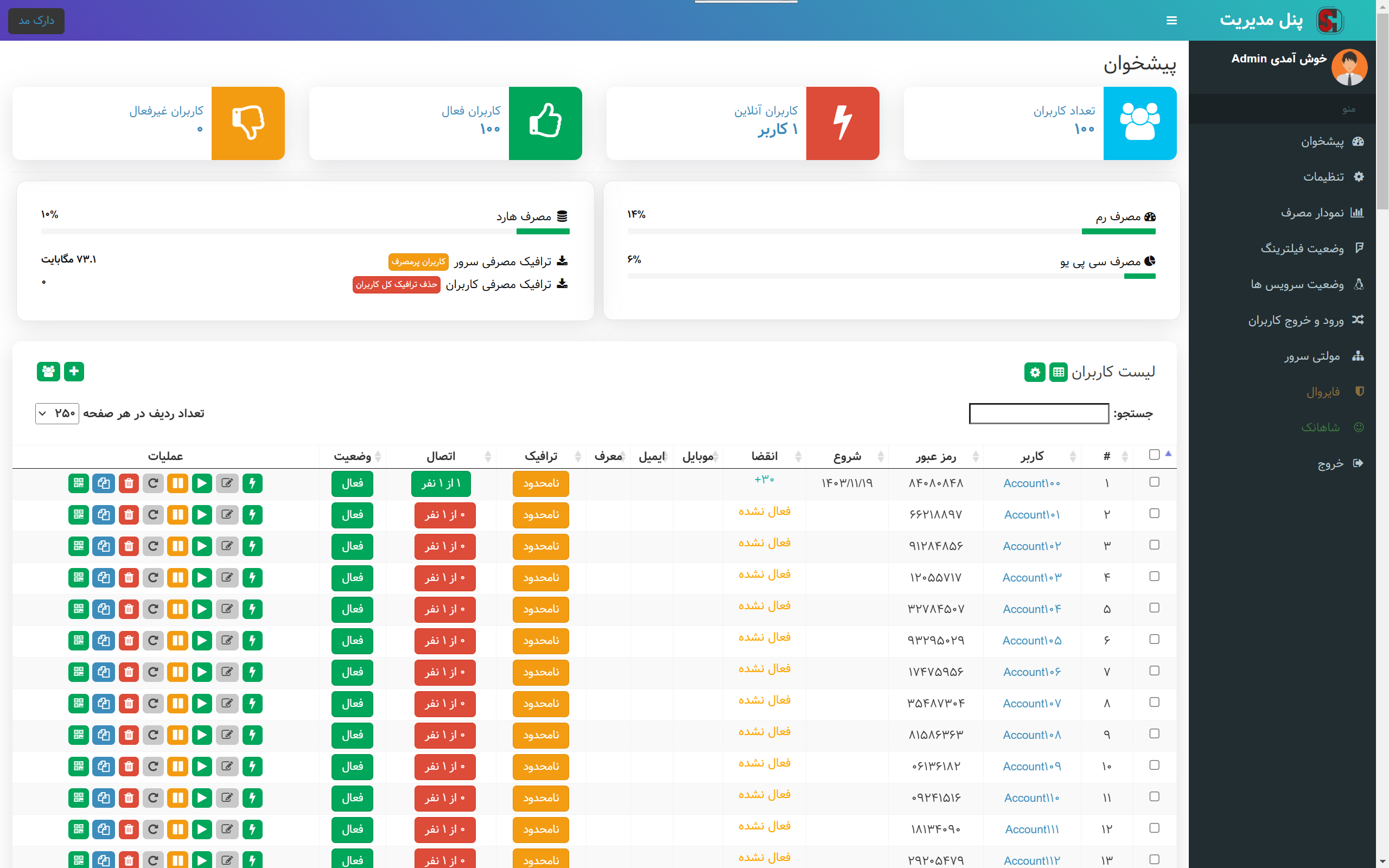Click the green play icon for Account103

point(202,578)
